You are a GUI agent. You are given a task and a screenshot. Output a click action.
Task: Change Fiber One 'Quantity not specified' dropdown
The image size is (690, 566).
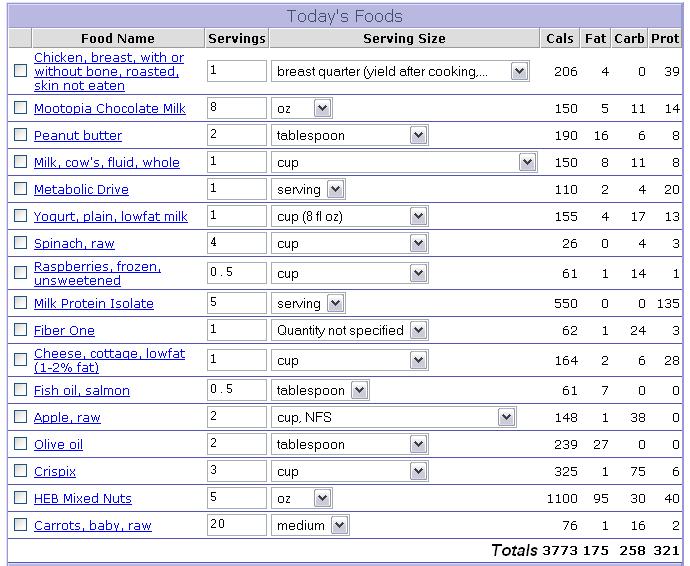point(417,330)
